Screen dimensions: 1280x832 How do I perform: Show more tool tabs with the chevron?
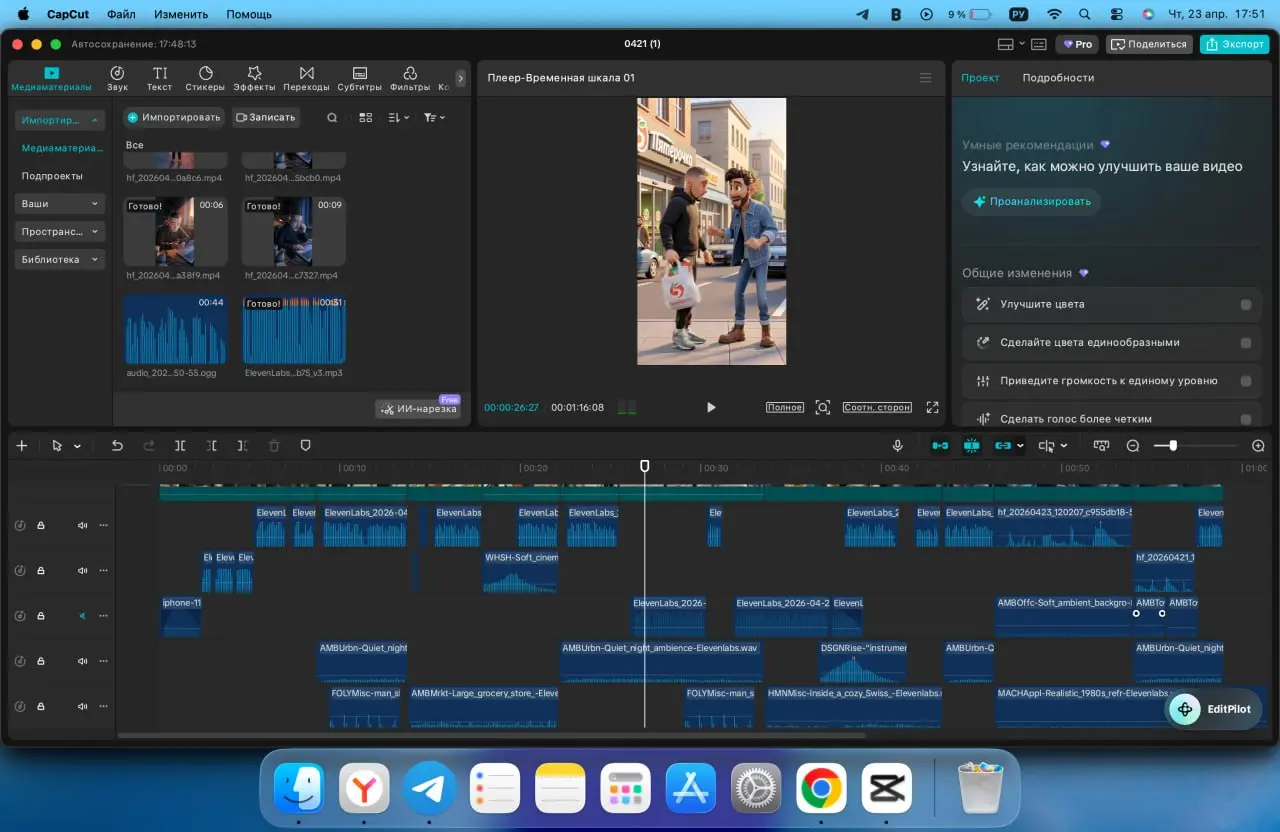(460, 78)
